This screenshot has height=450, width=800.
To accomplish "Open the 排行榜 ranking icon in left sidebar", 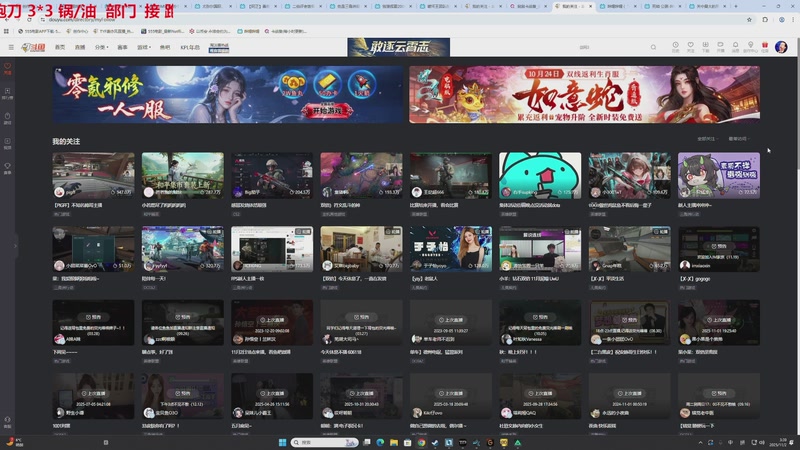I will 7,93.
